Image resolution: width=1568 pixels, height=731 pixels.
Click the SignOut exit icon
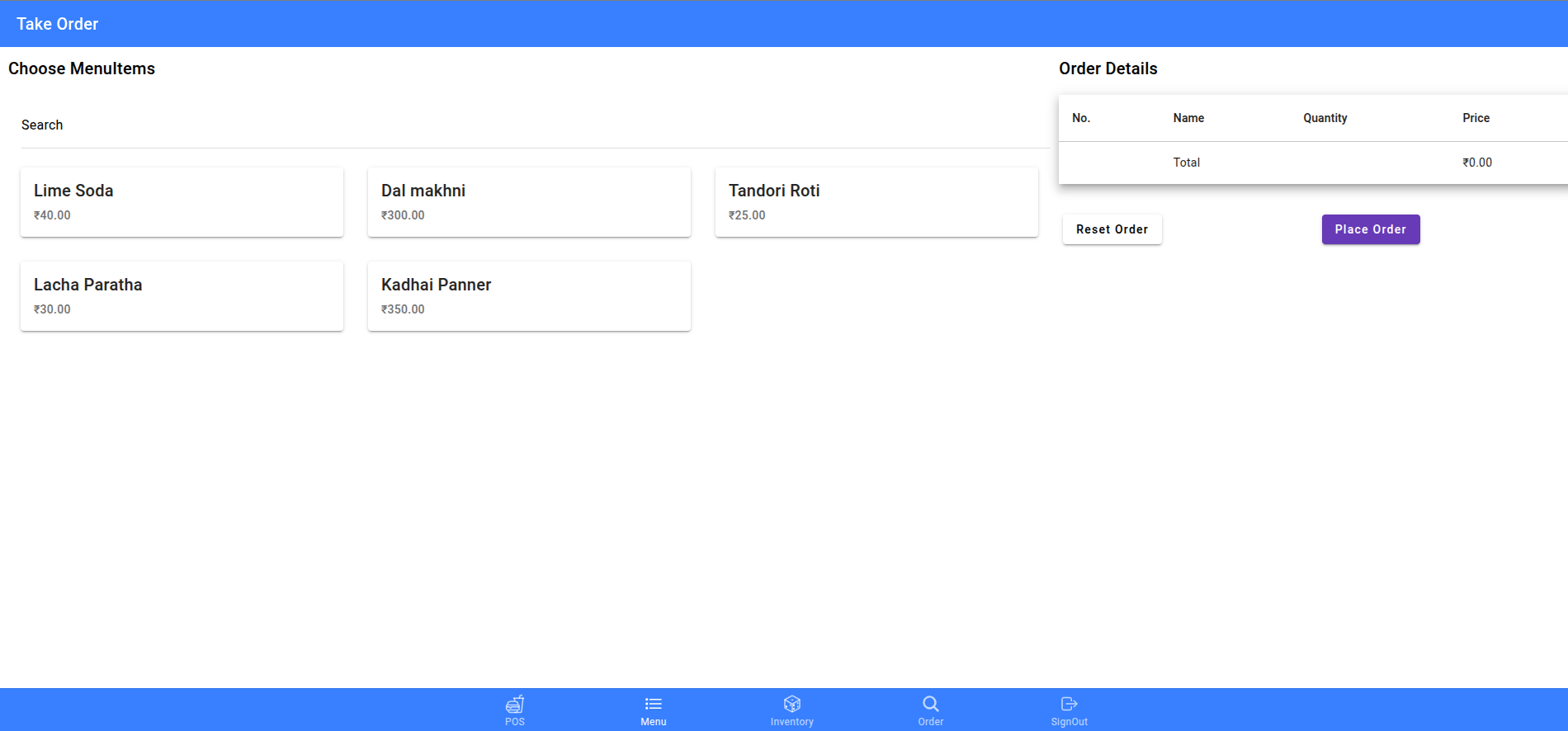click(x=1069, y=704)
